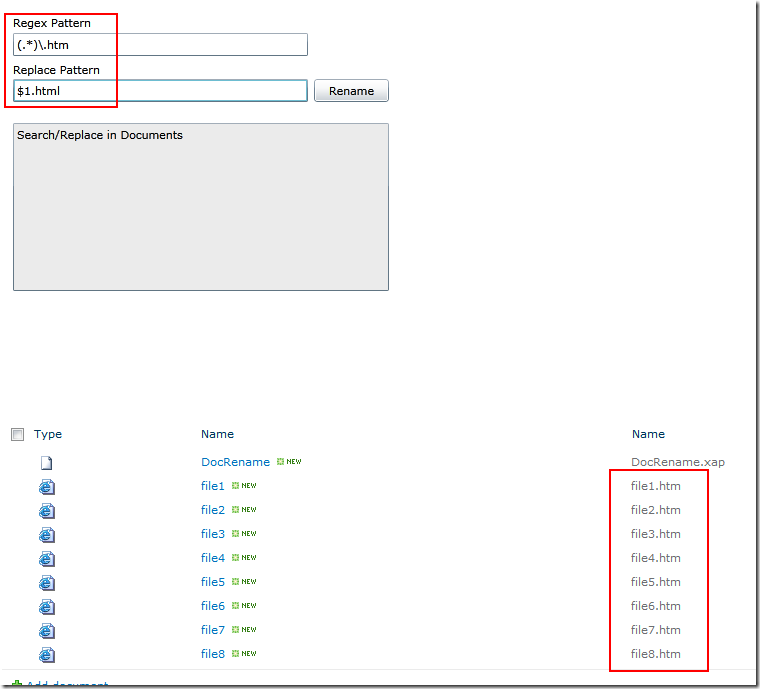This screenshot has width=760, height=689.
Task: Click the HTML file icon for file4
Action: (x=47, y=559)
